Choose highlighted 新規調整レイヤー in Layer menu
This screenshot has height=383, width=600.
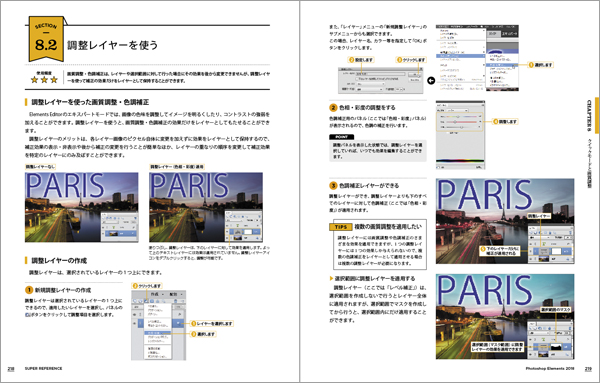pos(461,56)
